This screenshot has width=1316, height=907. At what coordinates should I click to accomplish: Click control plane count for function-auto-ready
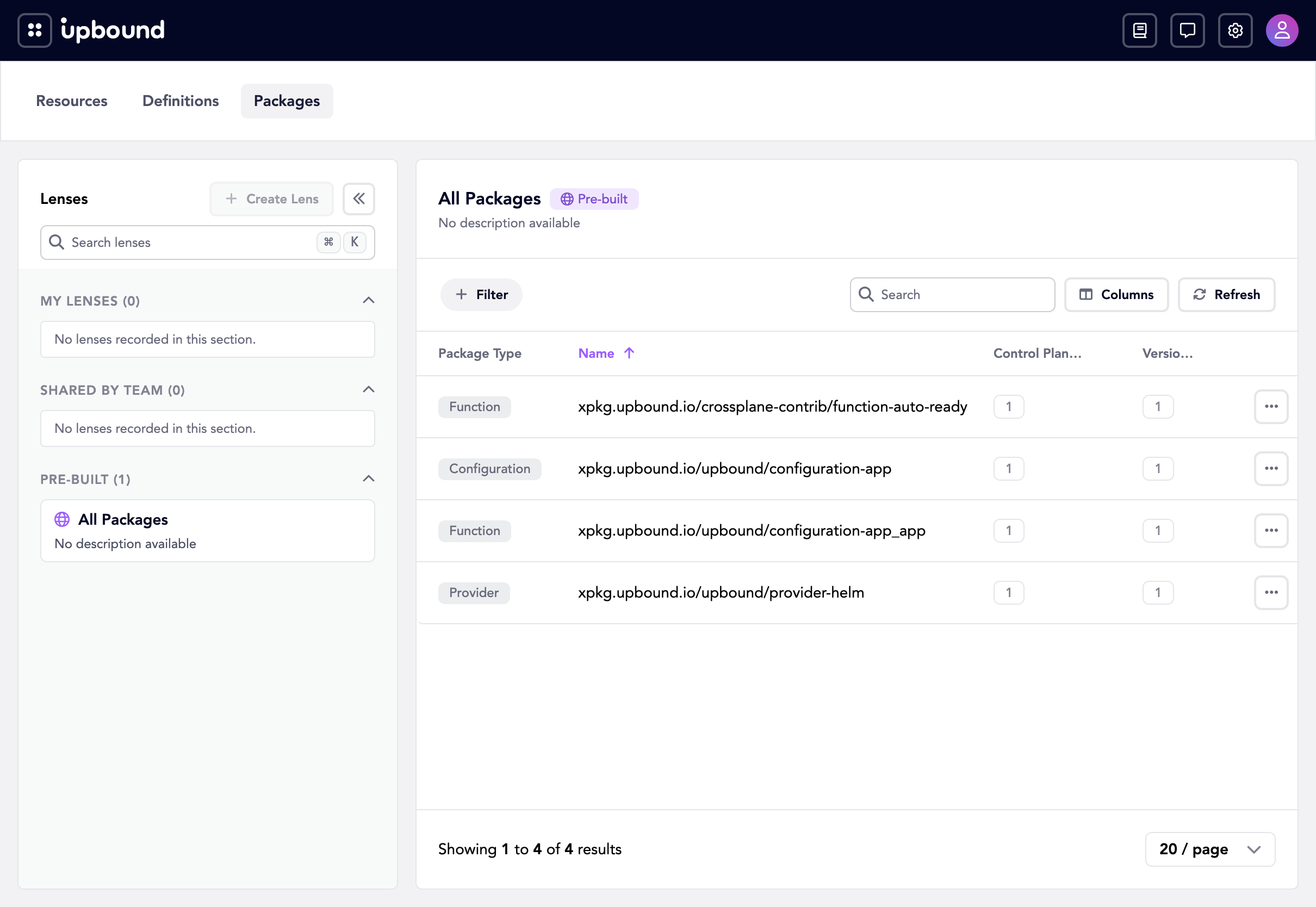[x=1009, y=406]
